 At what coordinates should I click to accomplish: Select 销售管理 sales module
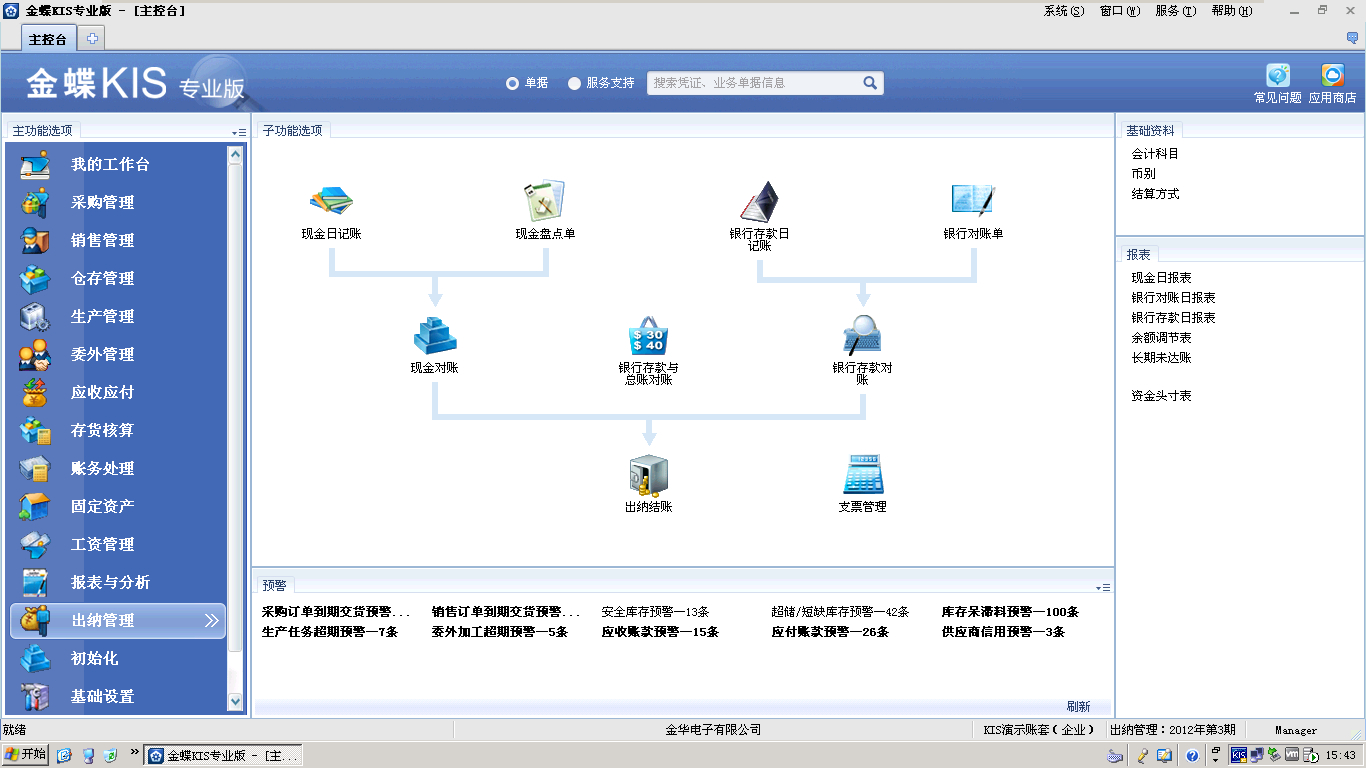click(x=102, y=240)
